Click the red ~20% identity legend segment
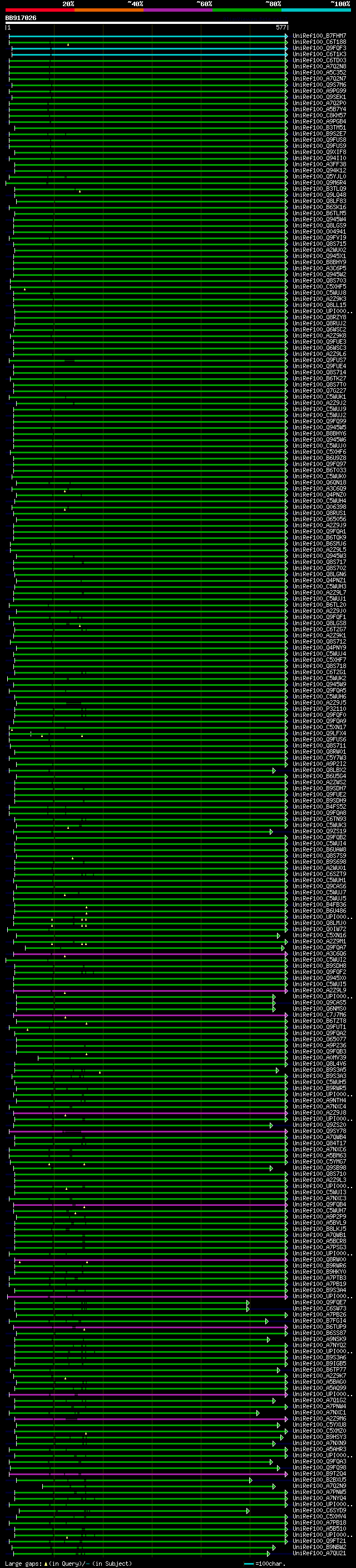The image size is (356, 1568). tap(40, 10)
